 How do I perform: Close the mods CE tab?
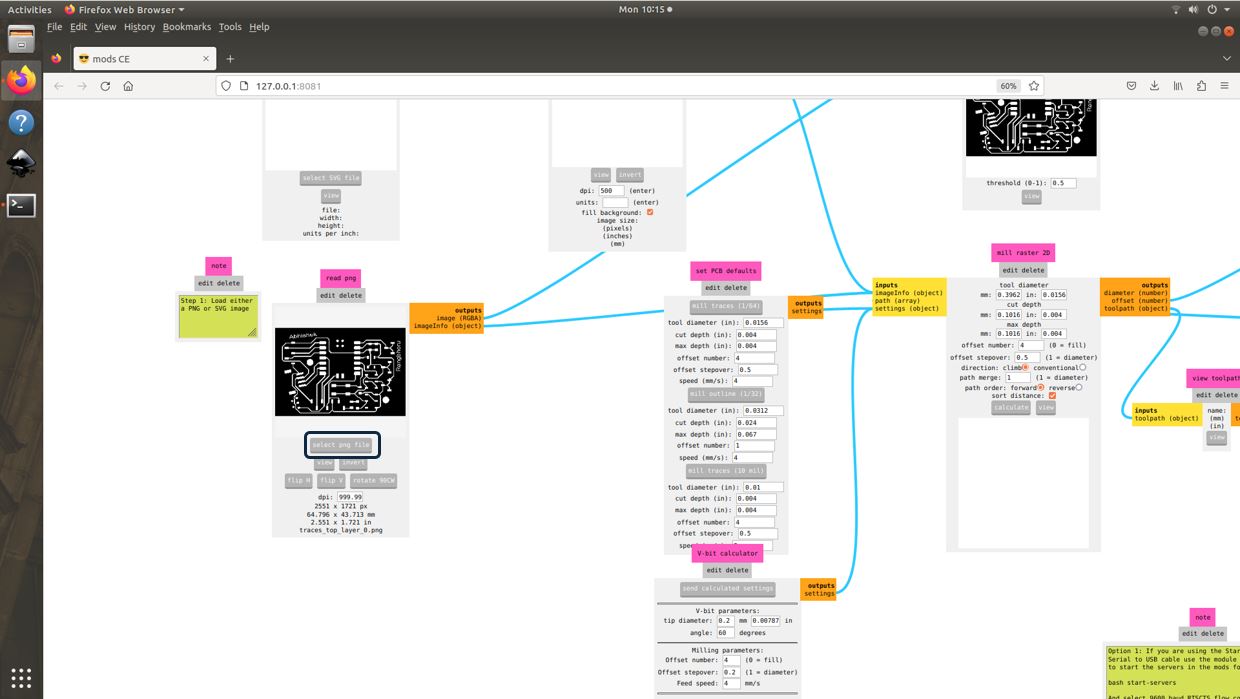point(206,59)
